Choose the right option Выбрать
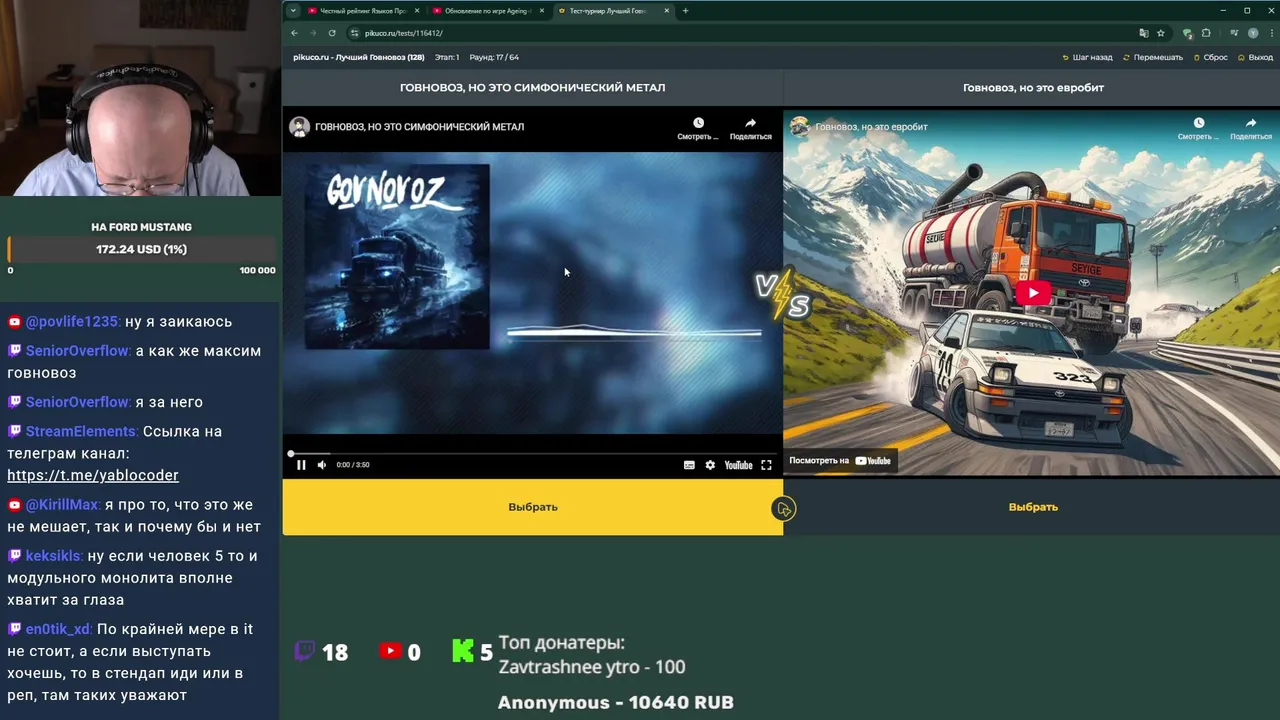Viewport: 1280px width, 720px height. [1032, 507]
